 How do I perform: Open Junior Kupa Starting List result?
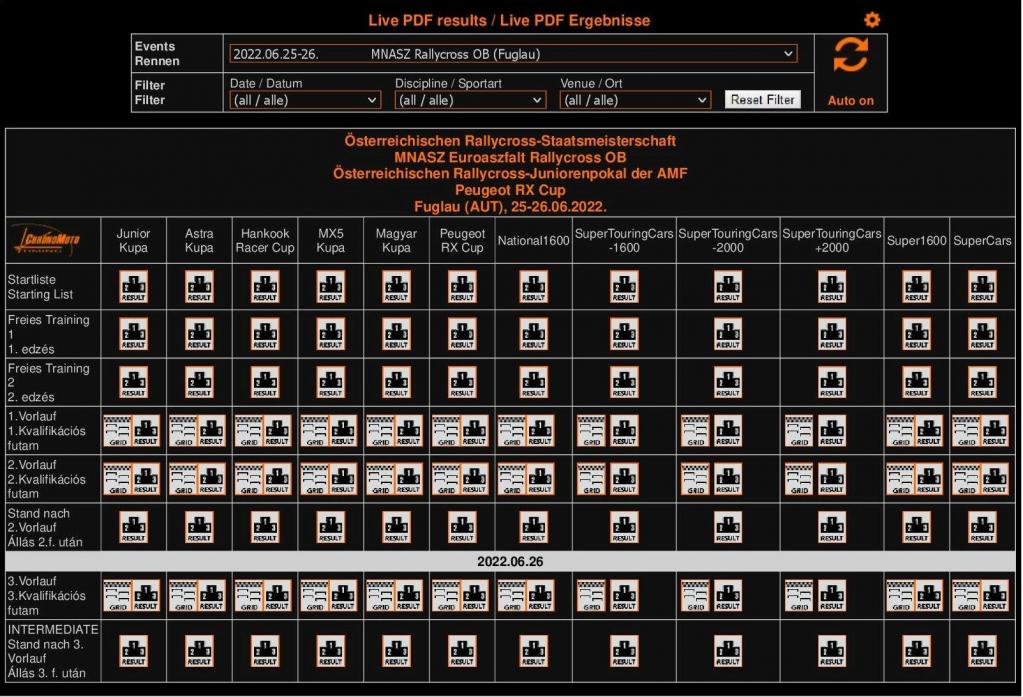point(133,286)
